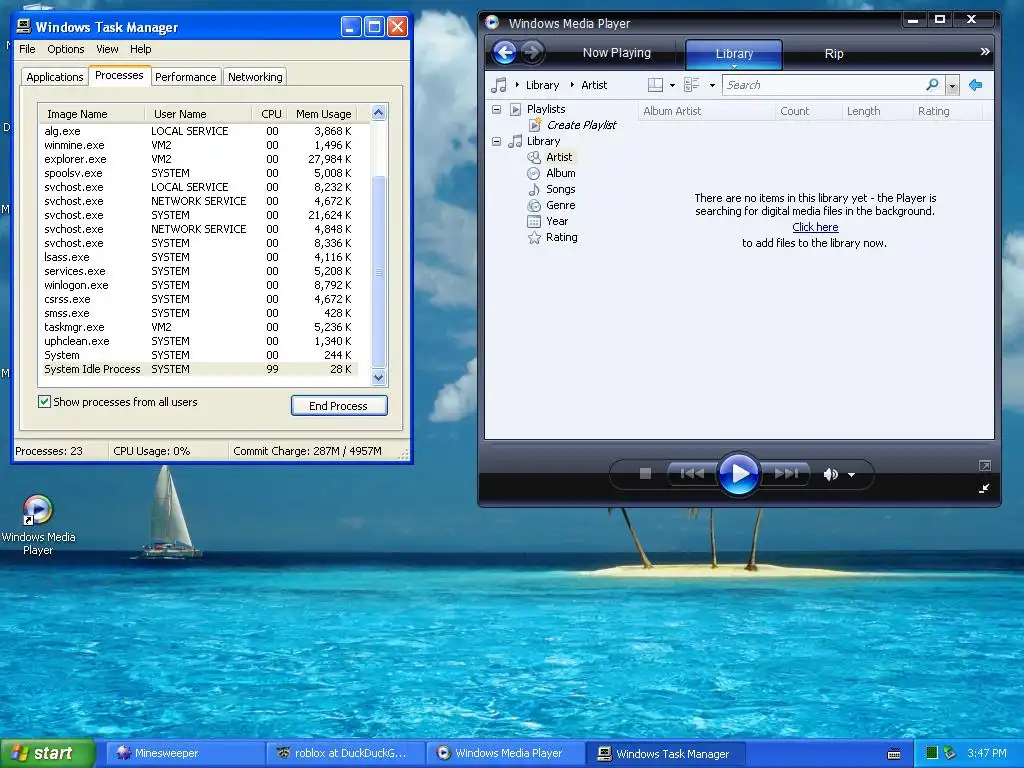Open view options dropdown arrow

712,85
